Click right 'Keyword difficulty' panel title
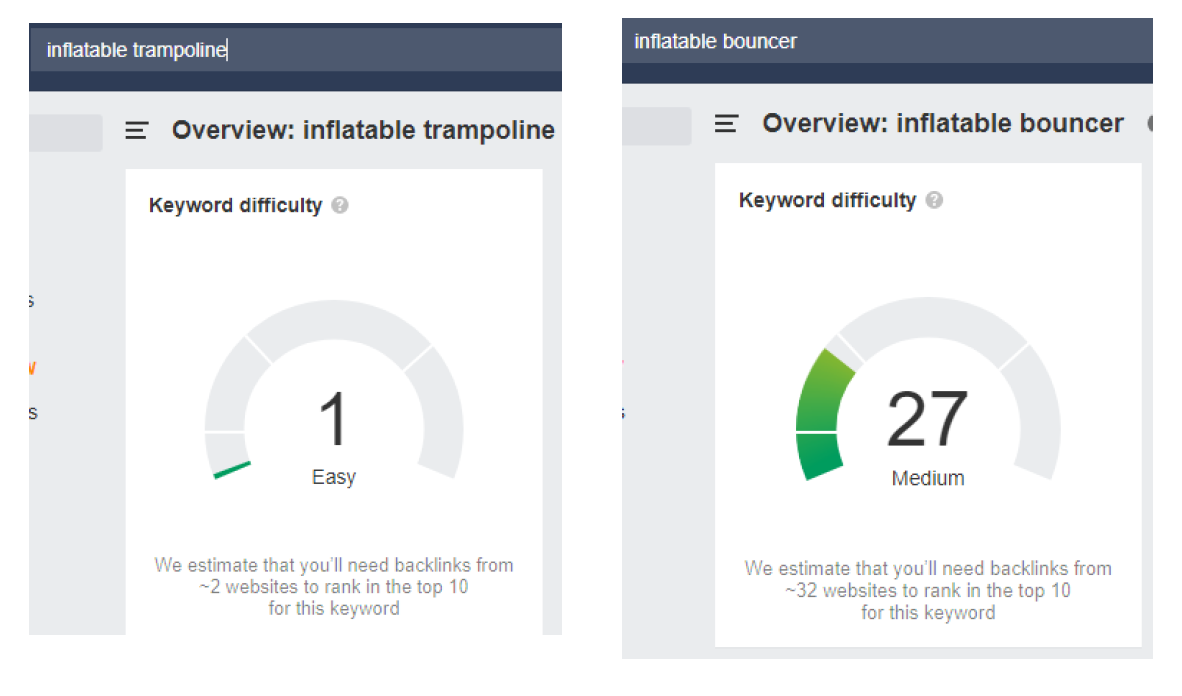The image size is (1182, 696). tap(827, 200)
